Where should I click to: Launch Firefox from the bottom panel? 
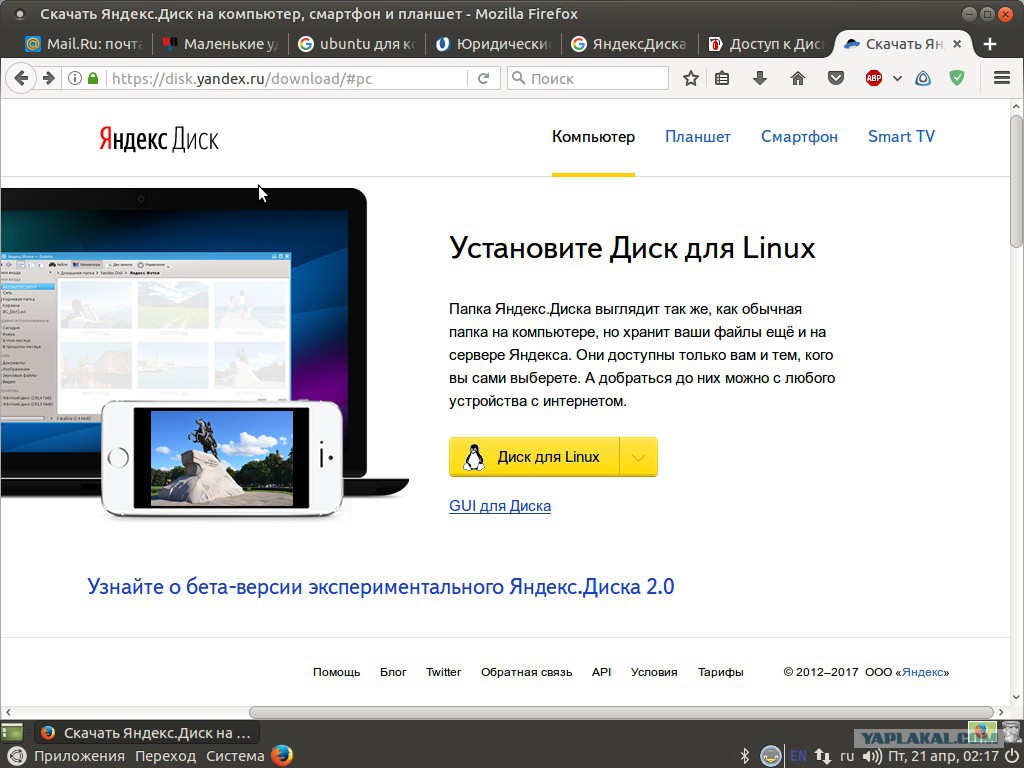click(282, 756)
